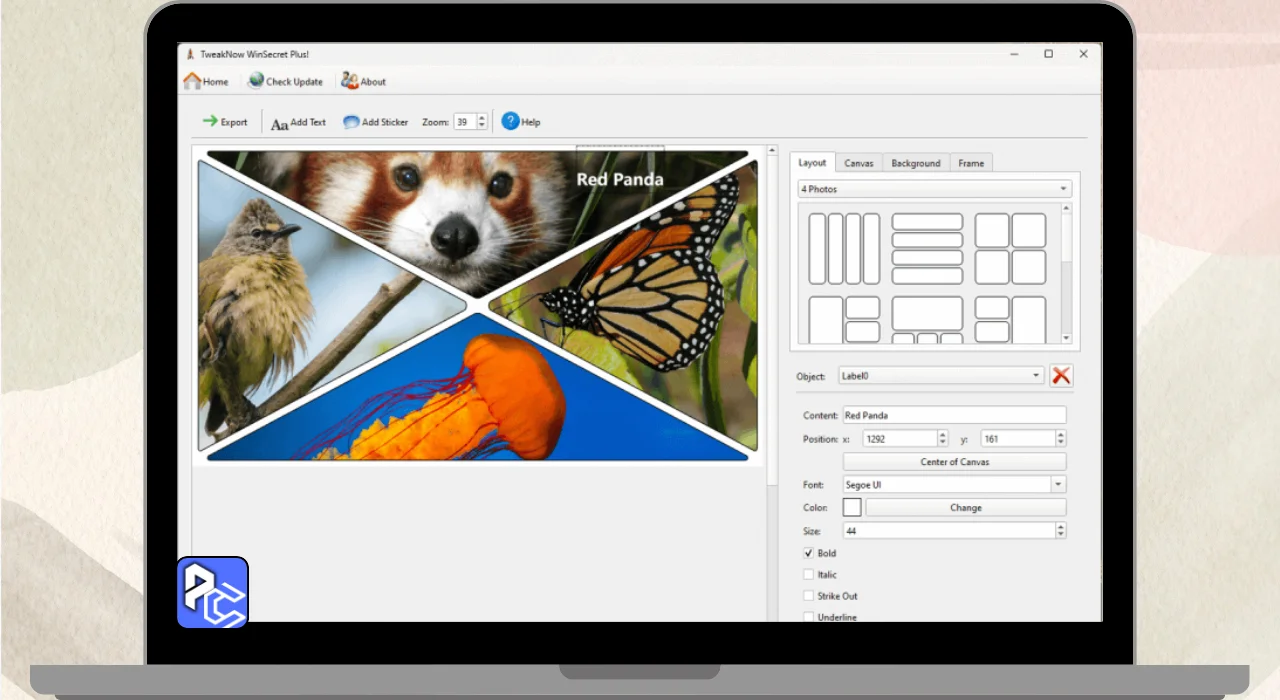Choose layout with tall left photo and stacked right photos
This screenshot has height=700, width=1280.
[x=844, y=320]
